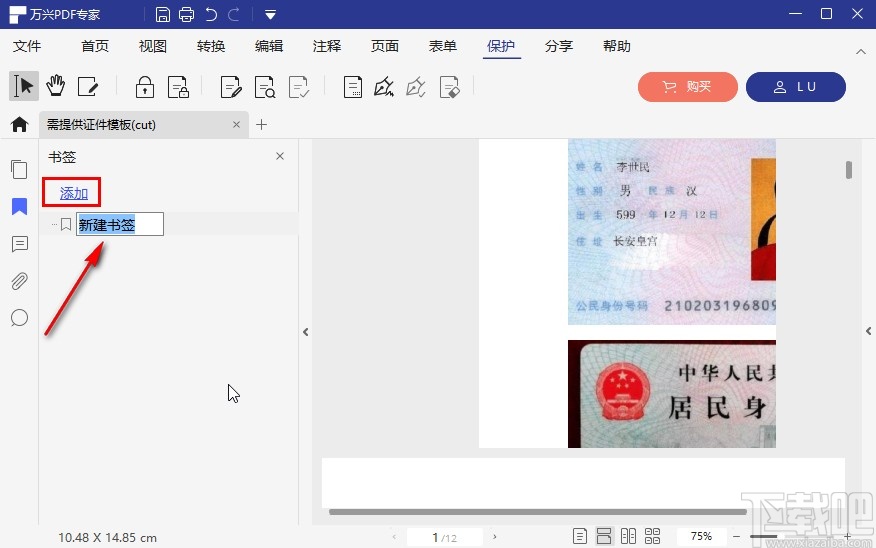Go to the previous page arrow
This screenshot has height=548, width=876.
(x=394, y=537)
